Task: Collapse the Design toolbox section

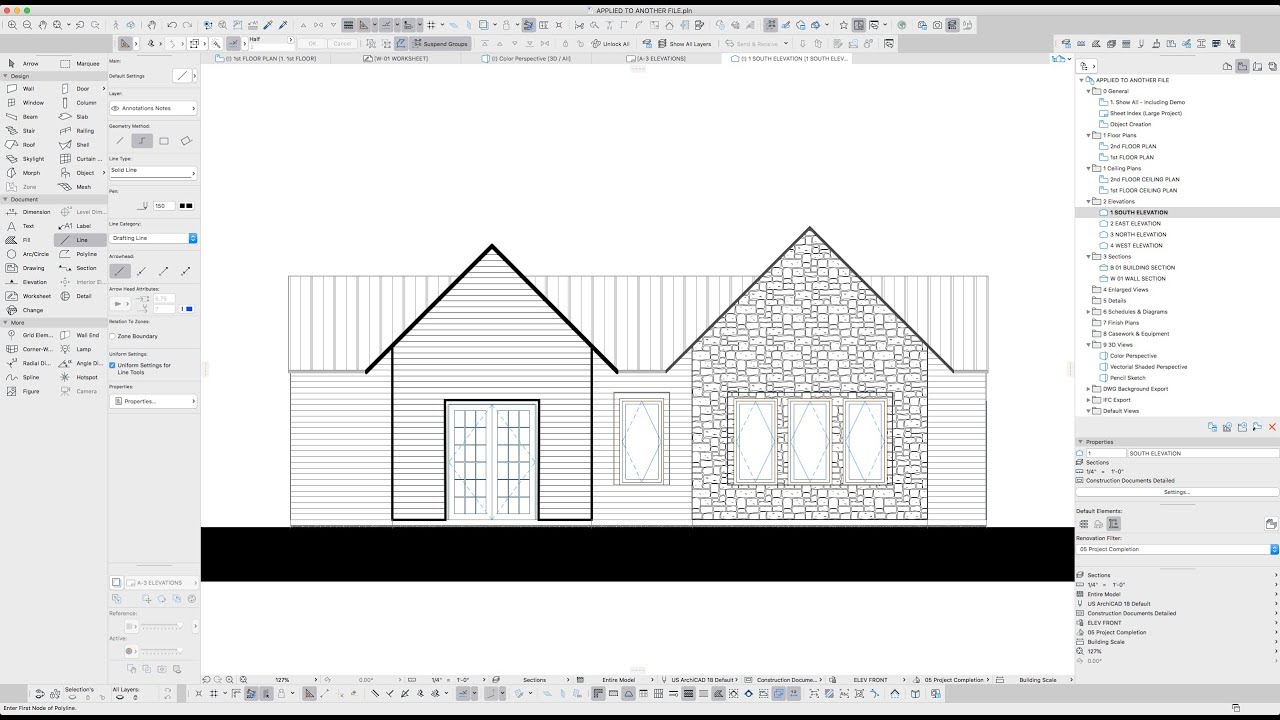Action: [x=5, y=76]
